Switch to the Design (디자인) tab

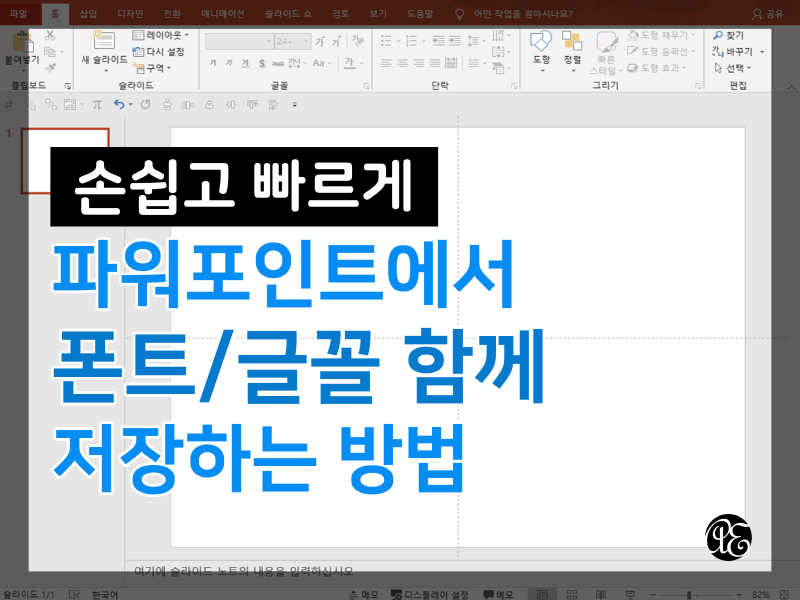[x=130, y=13]
